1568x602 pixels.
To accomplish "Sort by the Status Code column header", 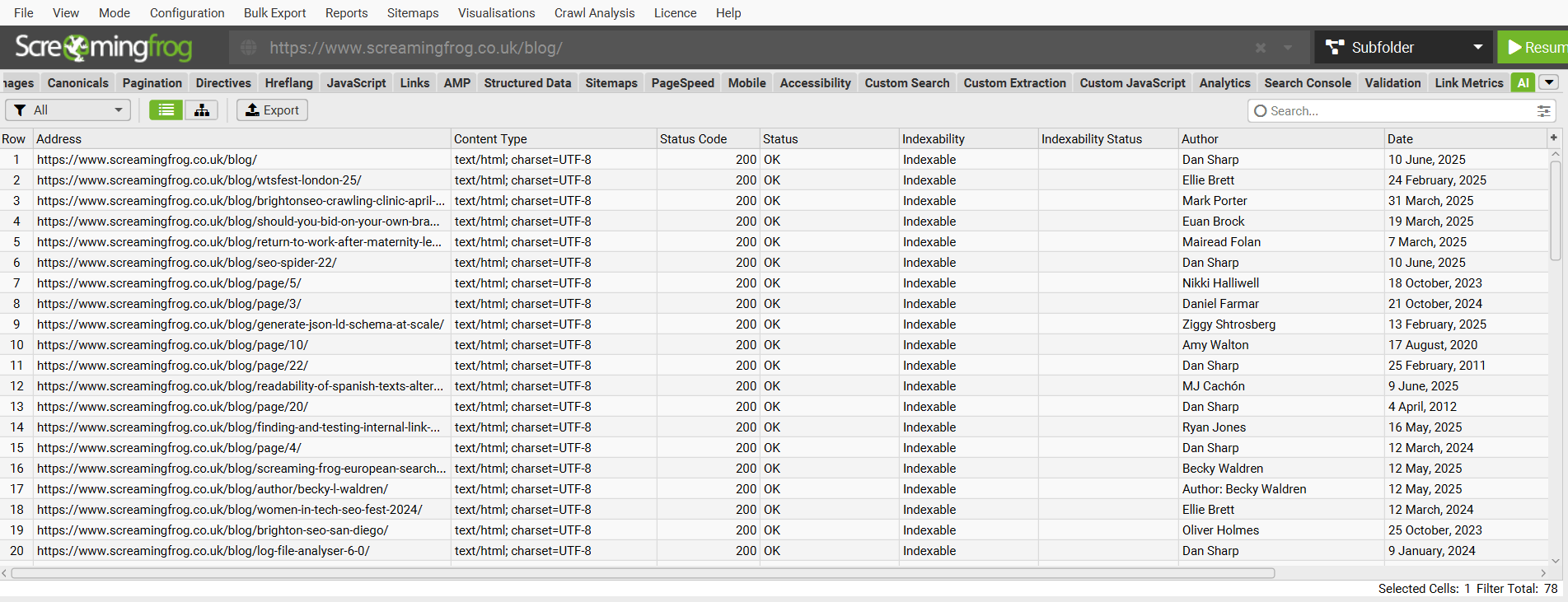I will (x=709, y=138).
